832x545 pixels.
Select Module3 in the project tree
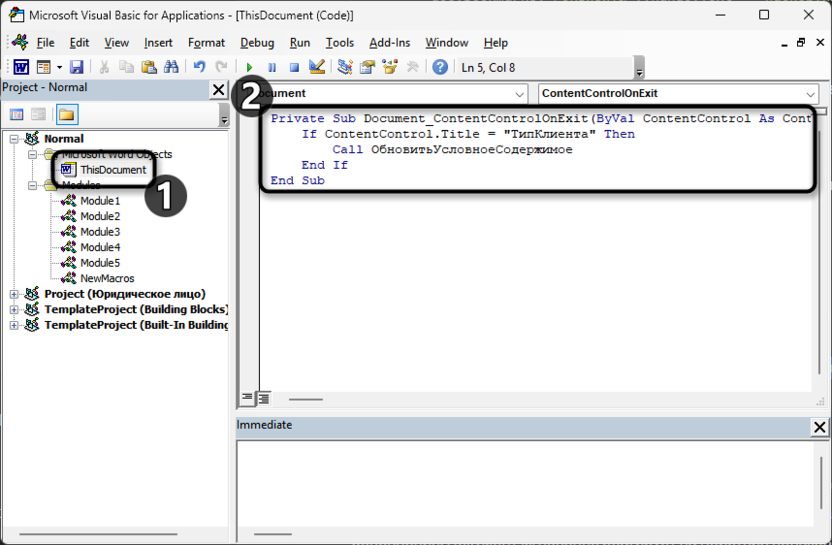100,232
